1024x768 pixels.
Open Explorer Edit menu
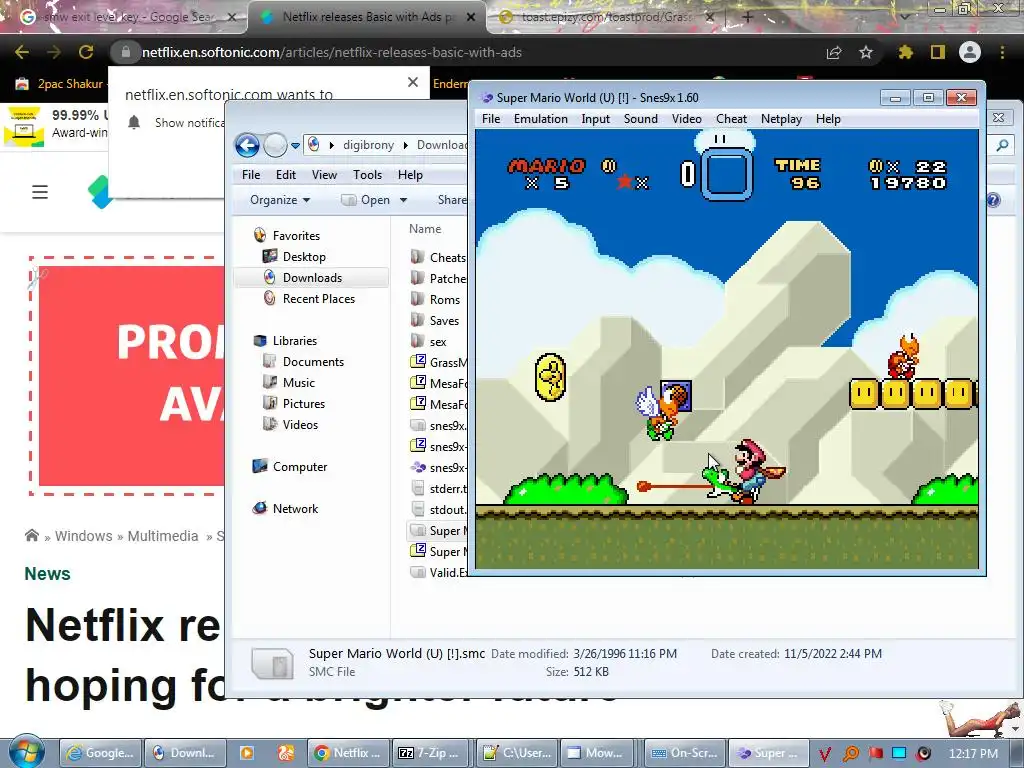(285, 174)
